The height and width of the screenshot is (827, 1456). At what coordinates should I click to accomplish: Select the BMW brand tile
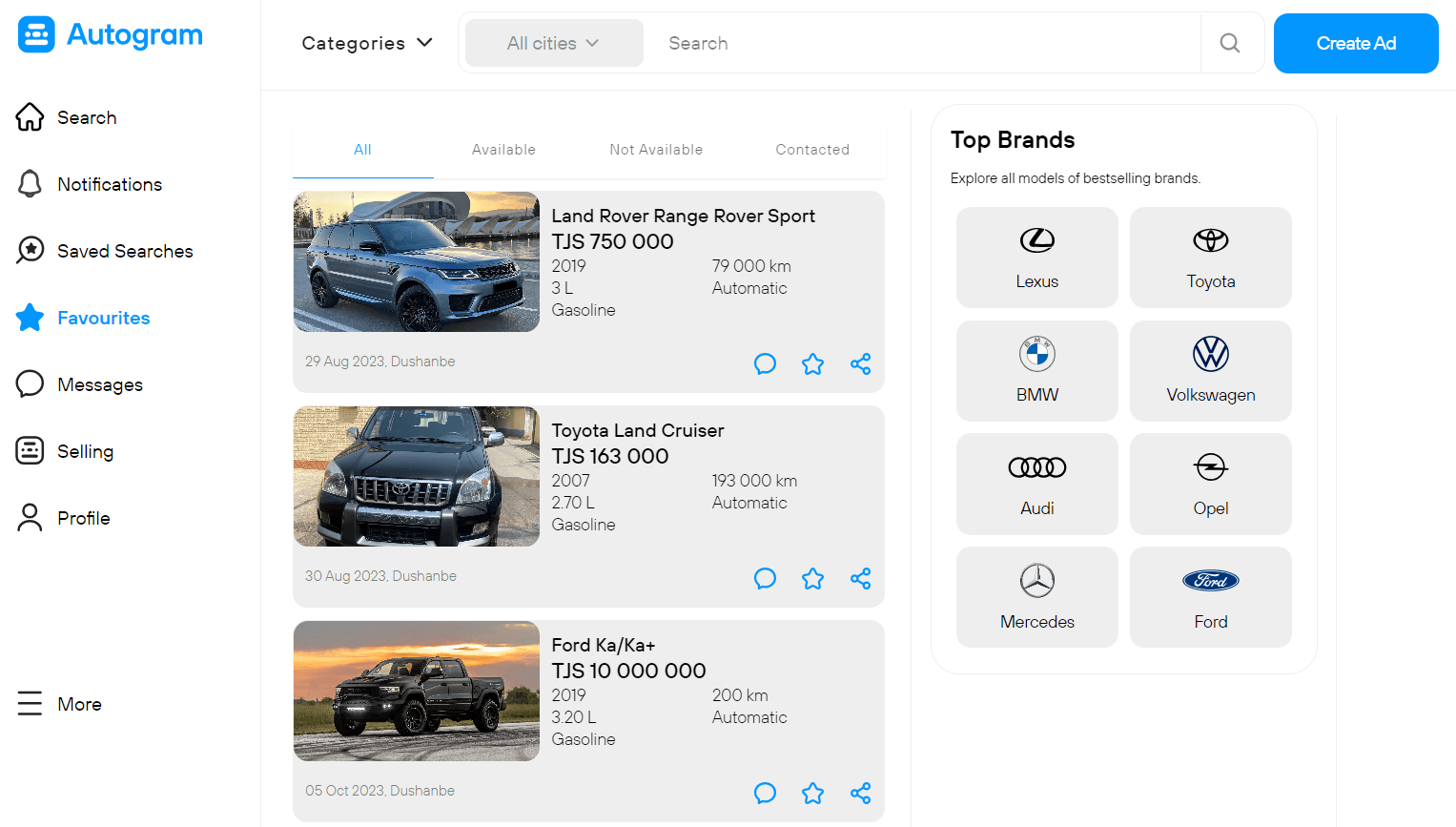click(x=1036, y=370)
